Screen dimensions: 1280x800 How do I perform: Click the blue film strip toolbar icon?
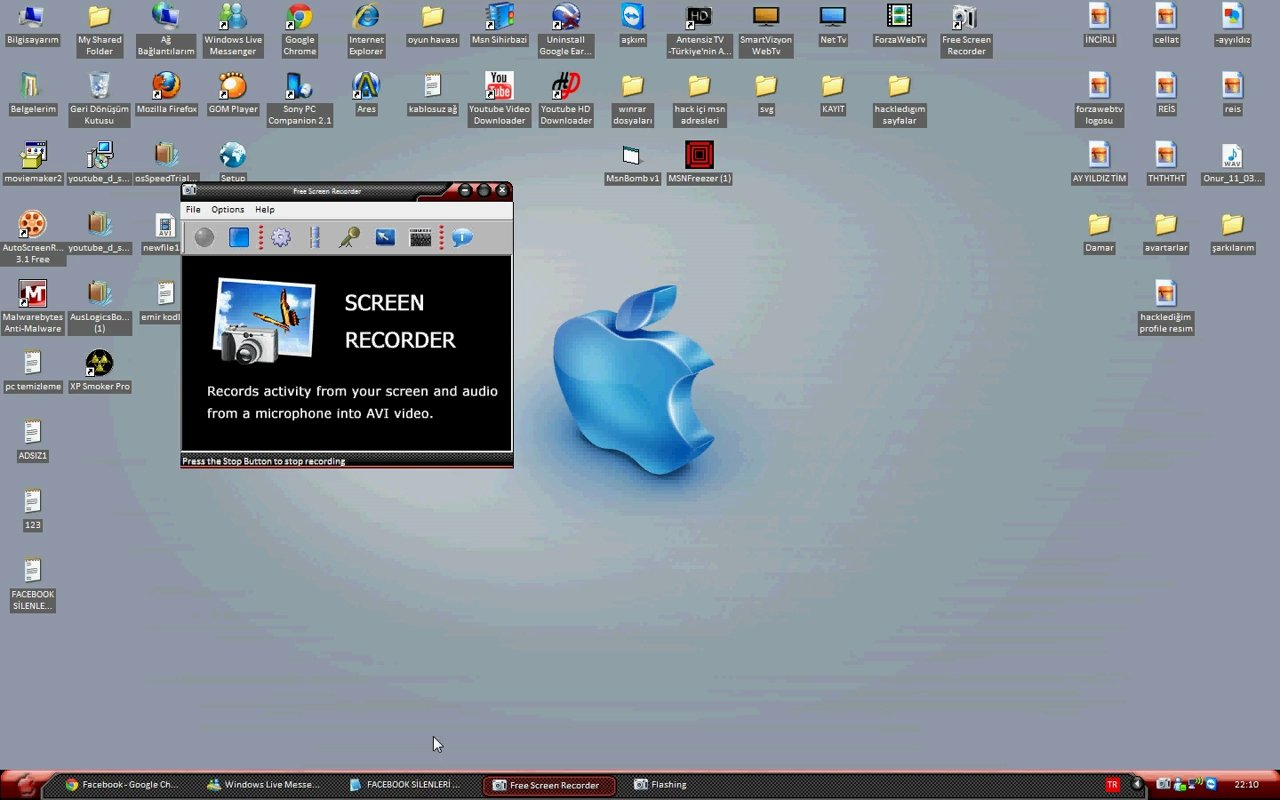tap(315, 237)
